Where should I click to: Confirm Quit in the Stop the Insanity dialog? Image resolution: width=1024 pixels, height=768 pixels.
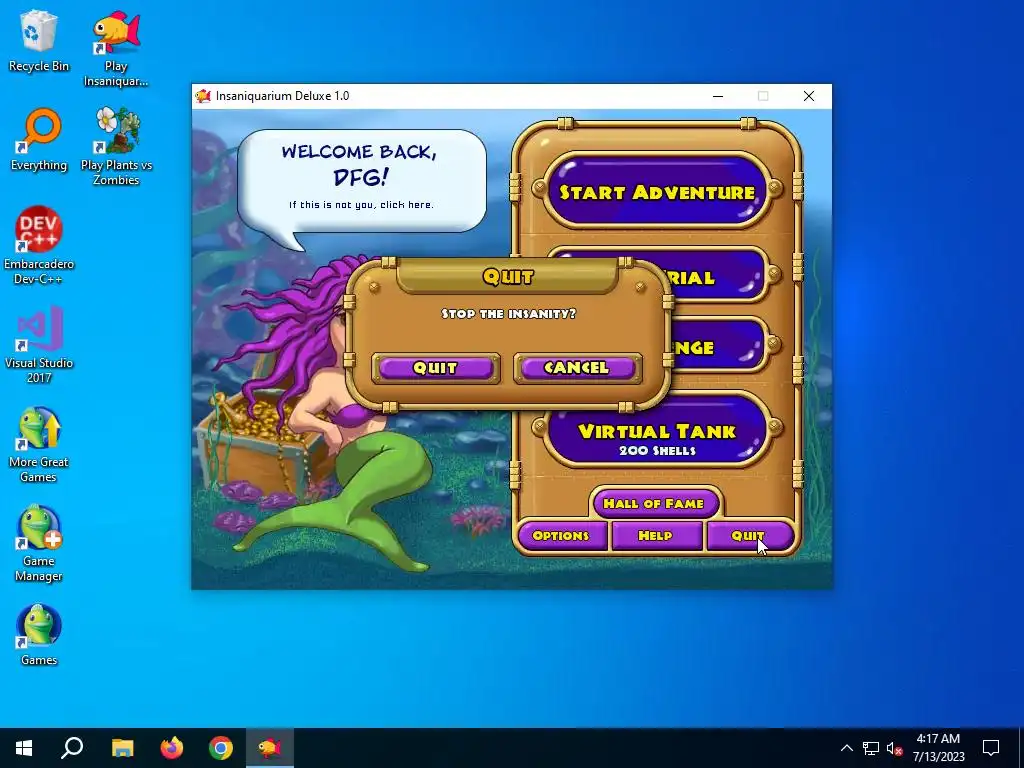tap(436, 368)
